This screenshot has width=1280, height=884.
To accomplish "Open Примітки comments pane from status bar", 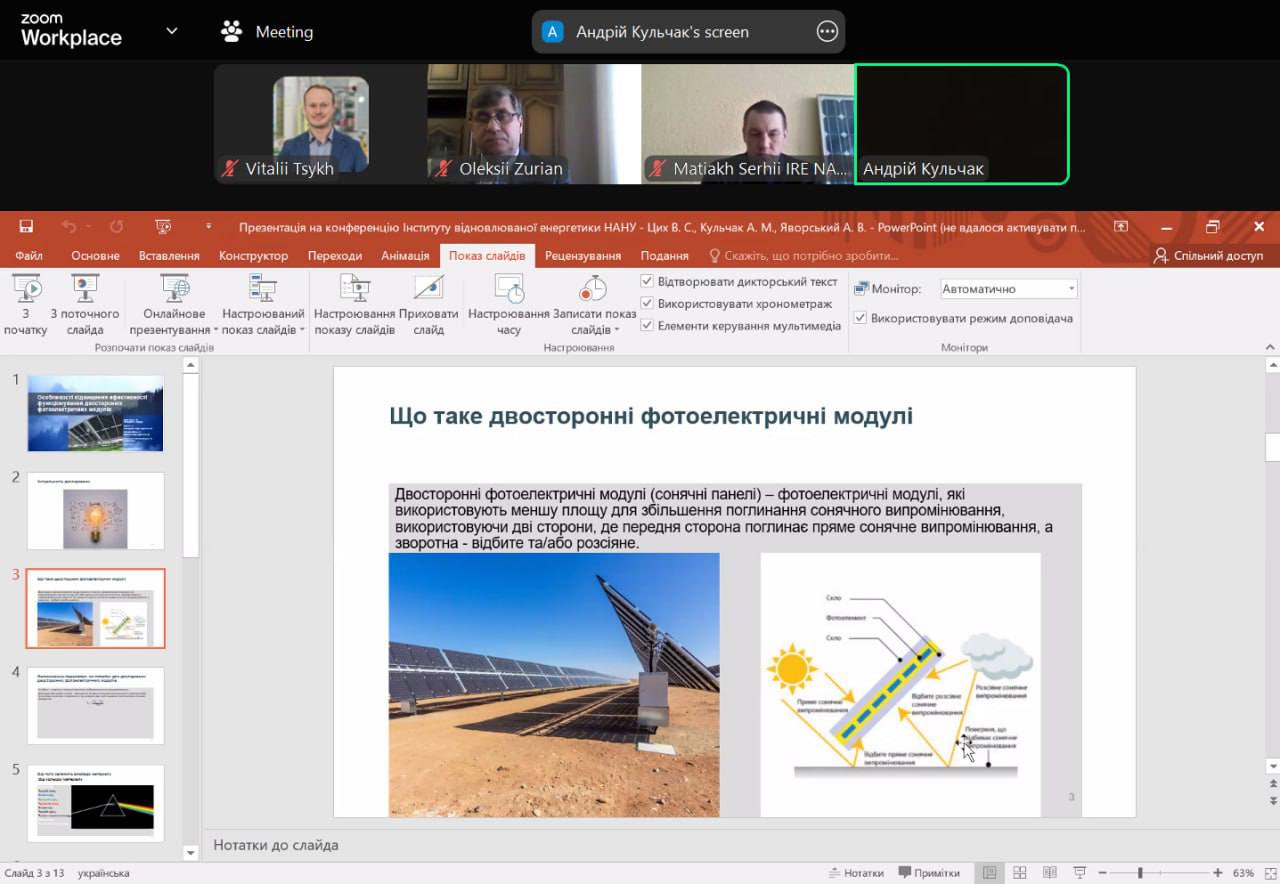I will 929,873.
